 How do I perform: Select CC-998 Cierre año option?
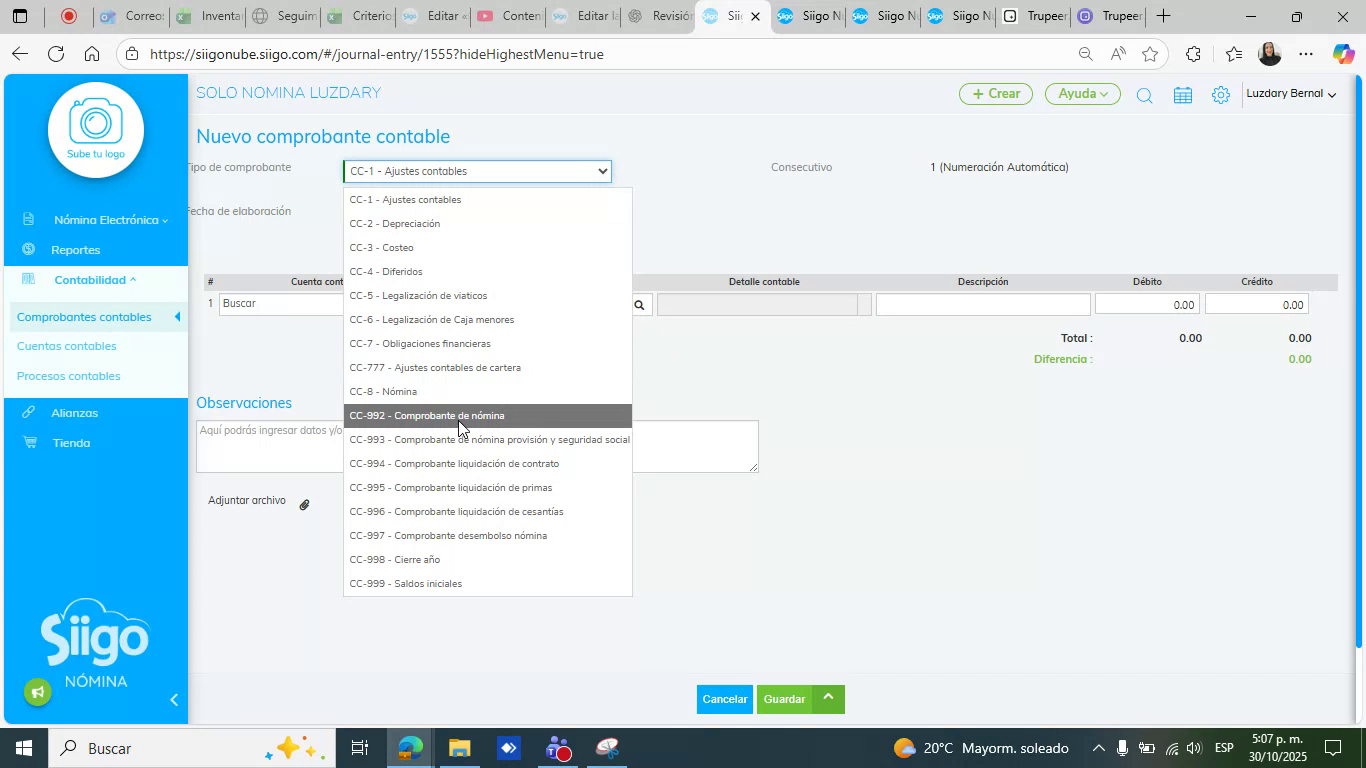point(488,560)
